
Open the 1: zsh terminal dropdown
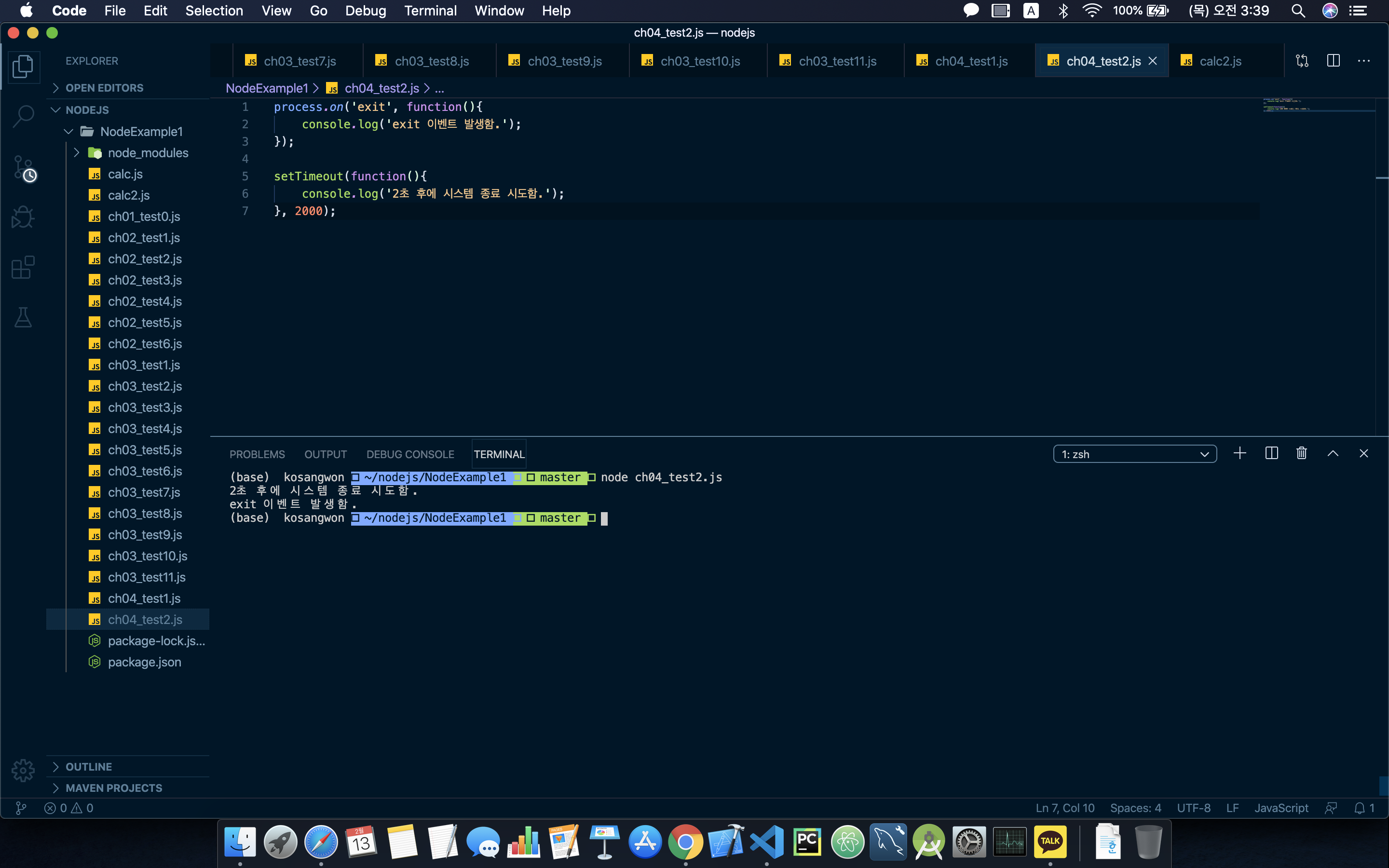(x=1134, y=454)
